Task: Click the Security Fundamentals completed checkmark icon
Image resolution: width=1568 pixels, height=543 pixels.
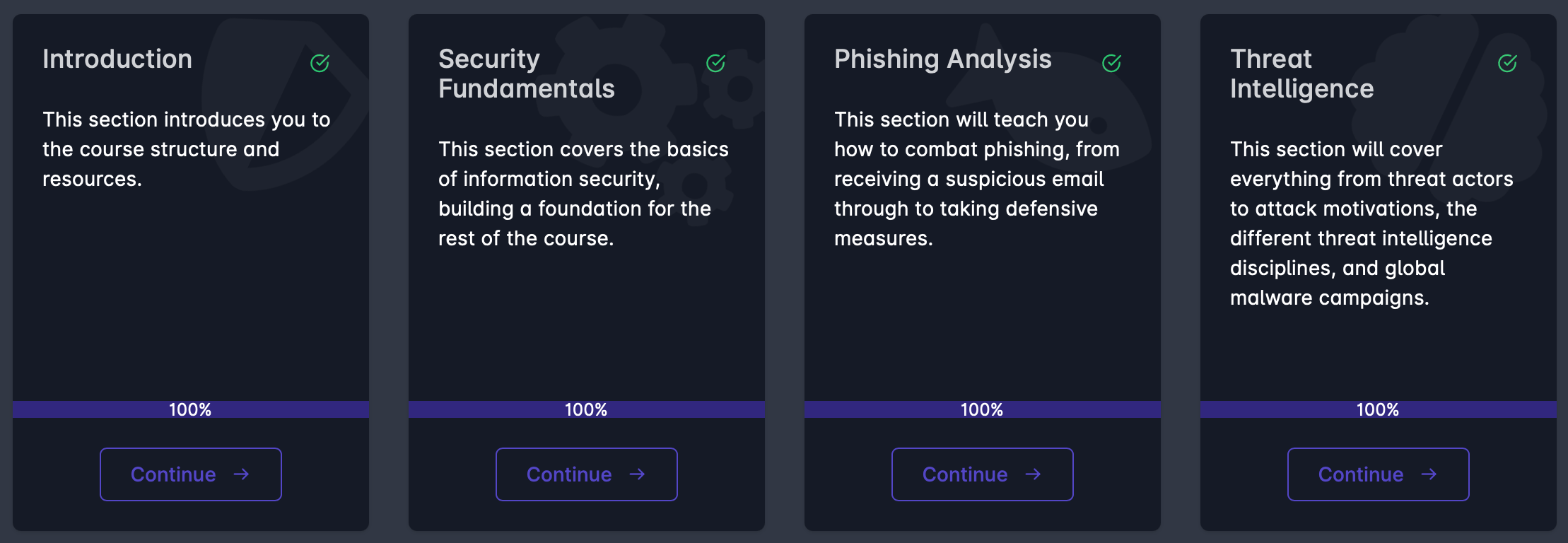Action: pyautogui.click(x=716, y=63)
